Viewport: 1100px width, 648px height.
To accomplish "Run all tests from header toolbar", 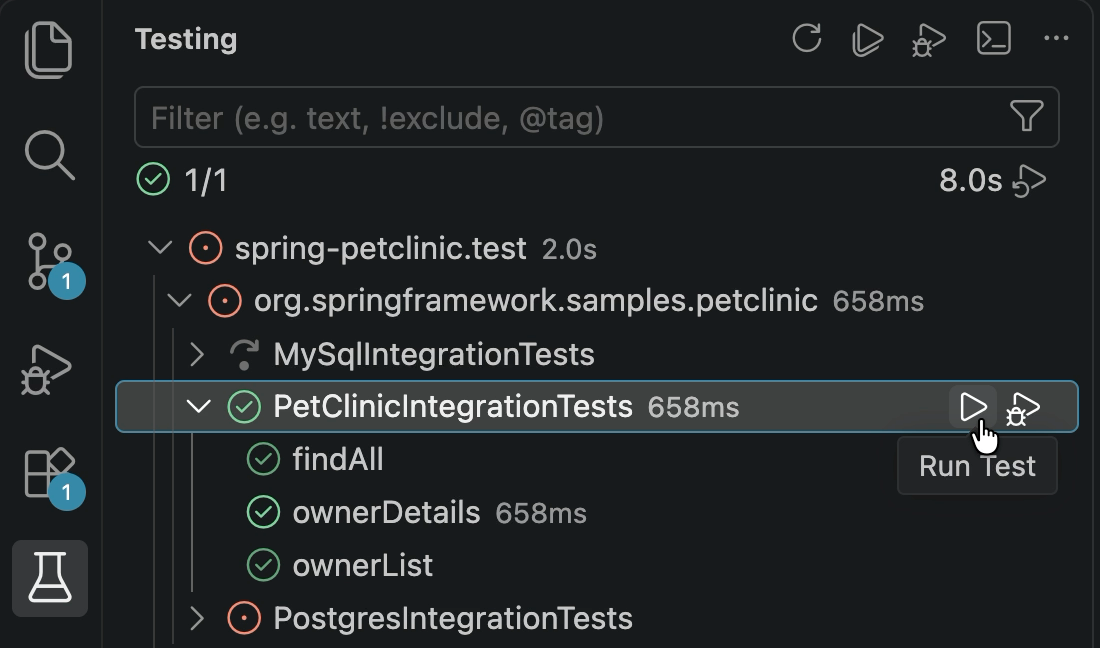I will pyautogui.click(x=867, y=39).
